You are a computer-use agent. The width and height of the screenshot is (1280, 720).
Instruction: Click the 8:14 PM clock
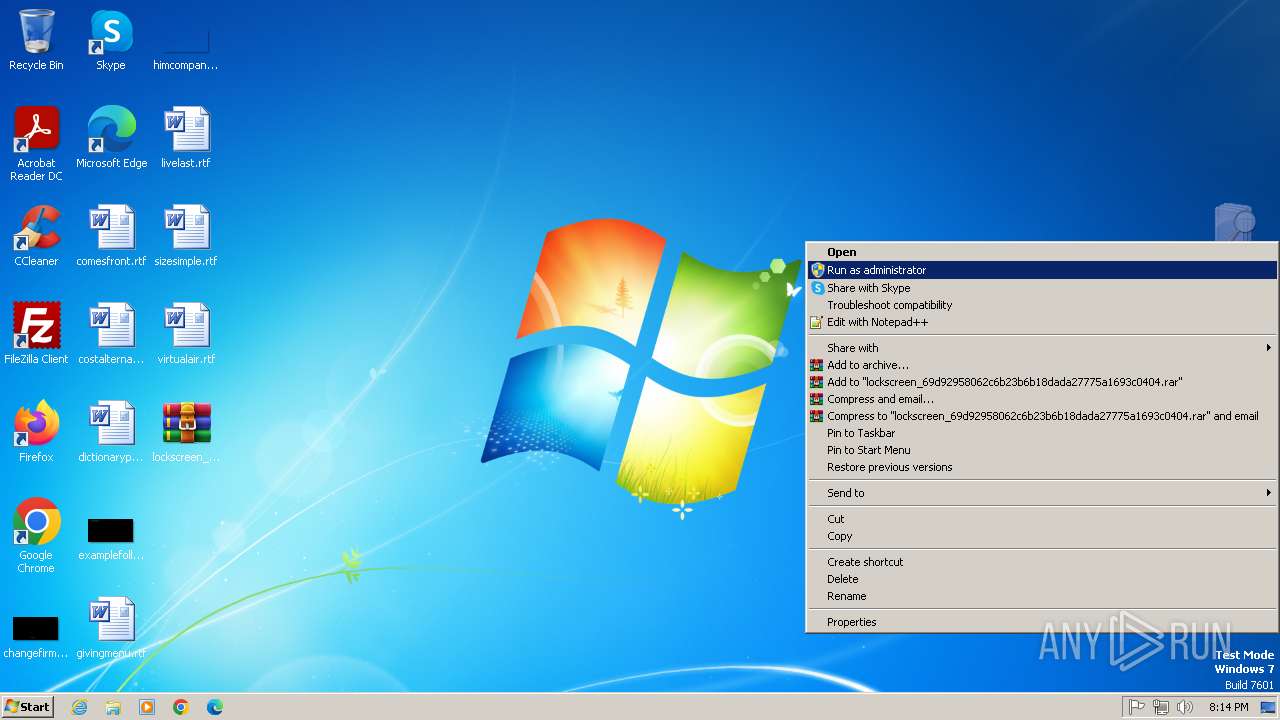[1228, 707]
